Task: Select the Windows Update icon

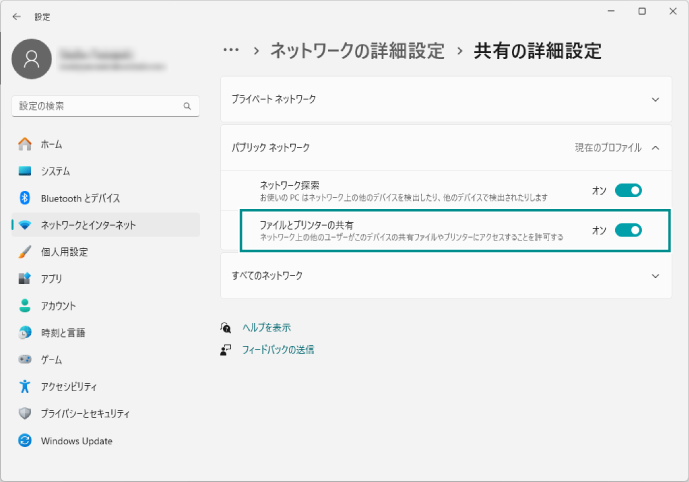Action: click(25, 441)
